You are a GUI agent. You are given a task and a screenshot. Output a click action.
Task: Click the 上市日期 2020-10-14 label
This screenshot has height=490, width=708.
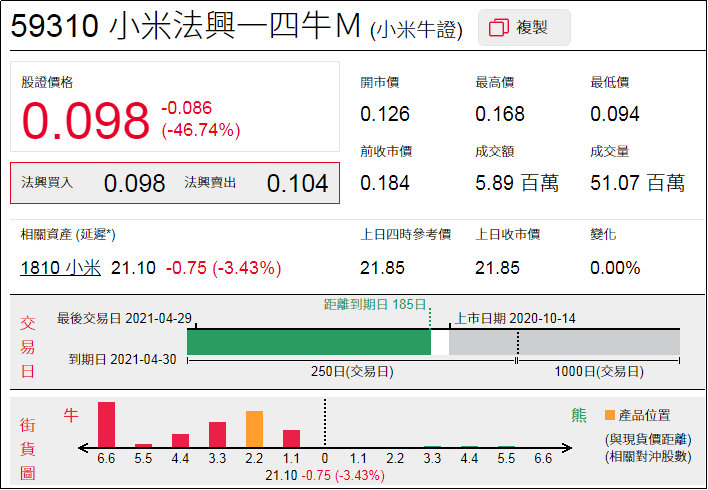click(x=515, y=319)
